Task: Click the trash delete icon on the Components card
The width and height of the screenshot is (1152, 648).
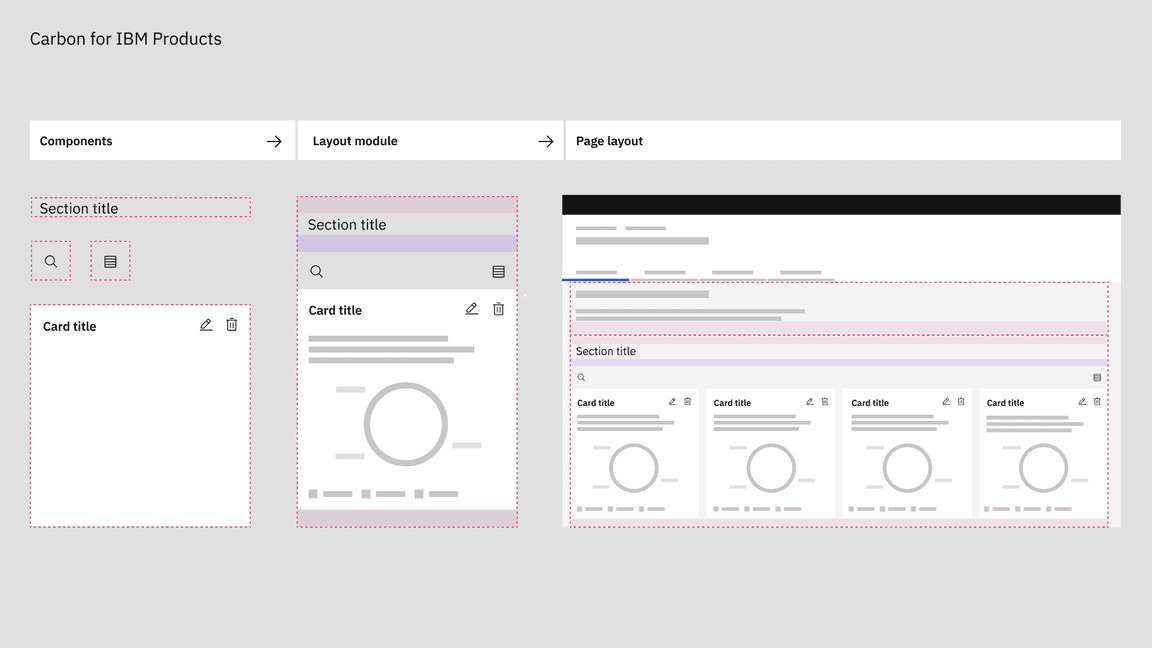Action: tap(231, 324)
